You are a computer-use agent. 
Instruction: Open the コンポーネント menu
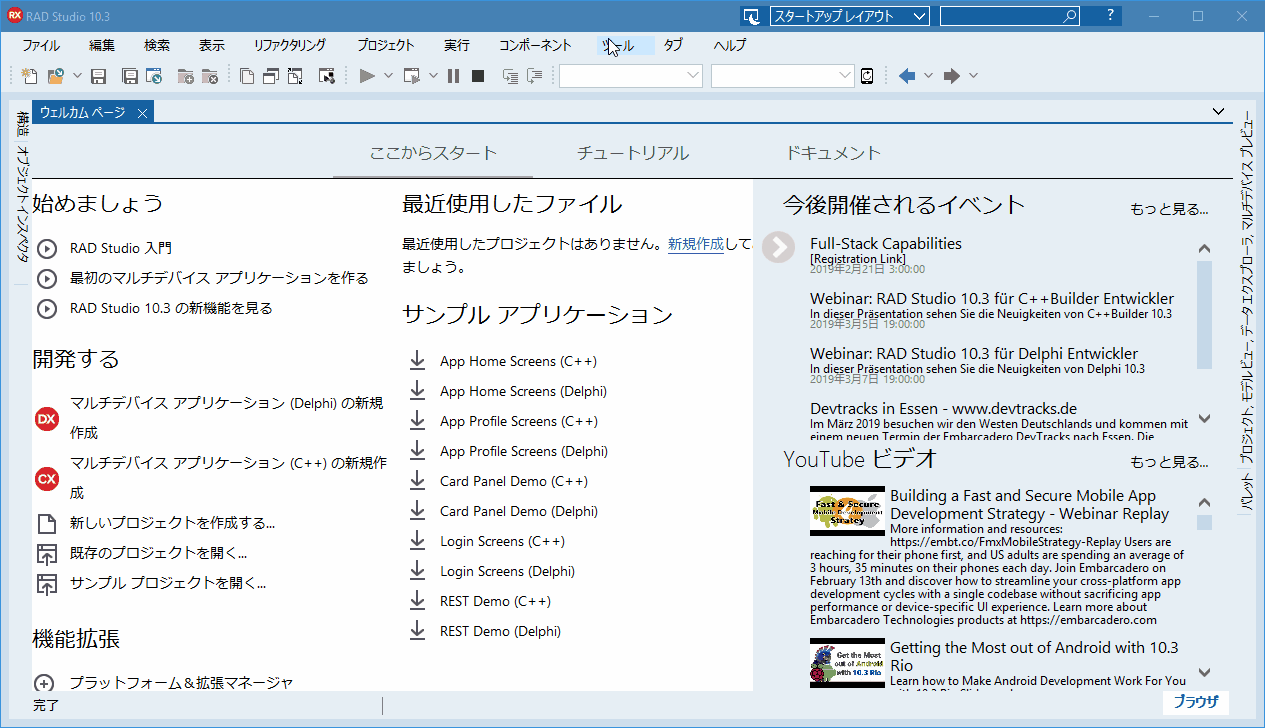coord(535,45)
